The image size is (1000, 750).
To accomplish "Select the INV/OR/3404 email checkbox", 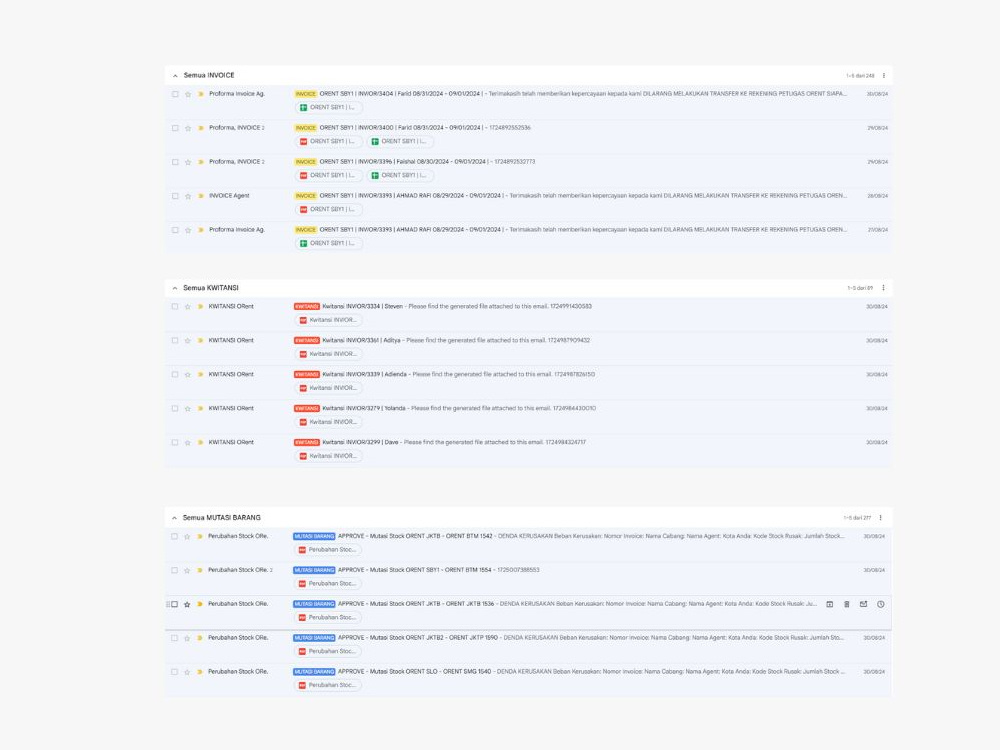I will 175,94.
